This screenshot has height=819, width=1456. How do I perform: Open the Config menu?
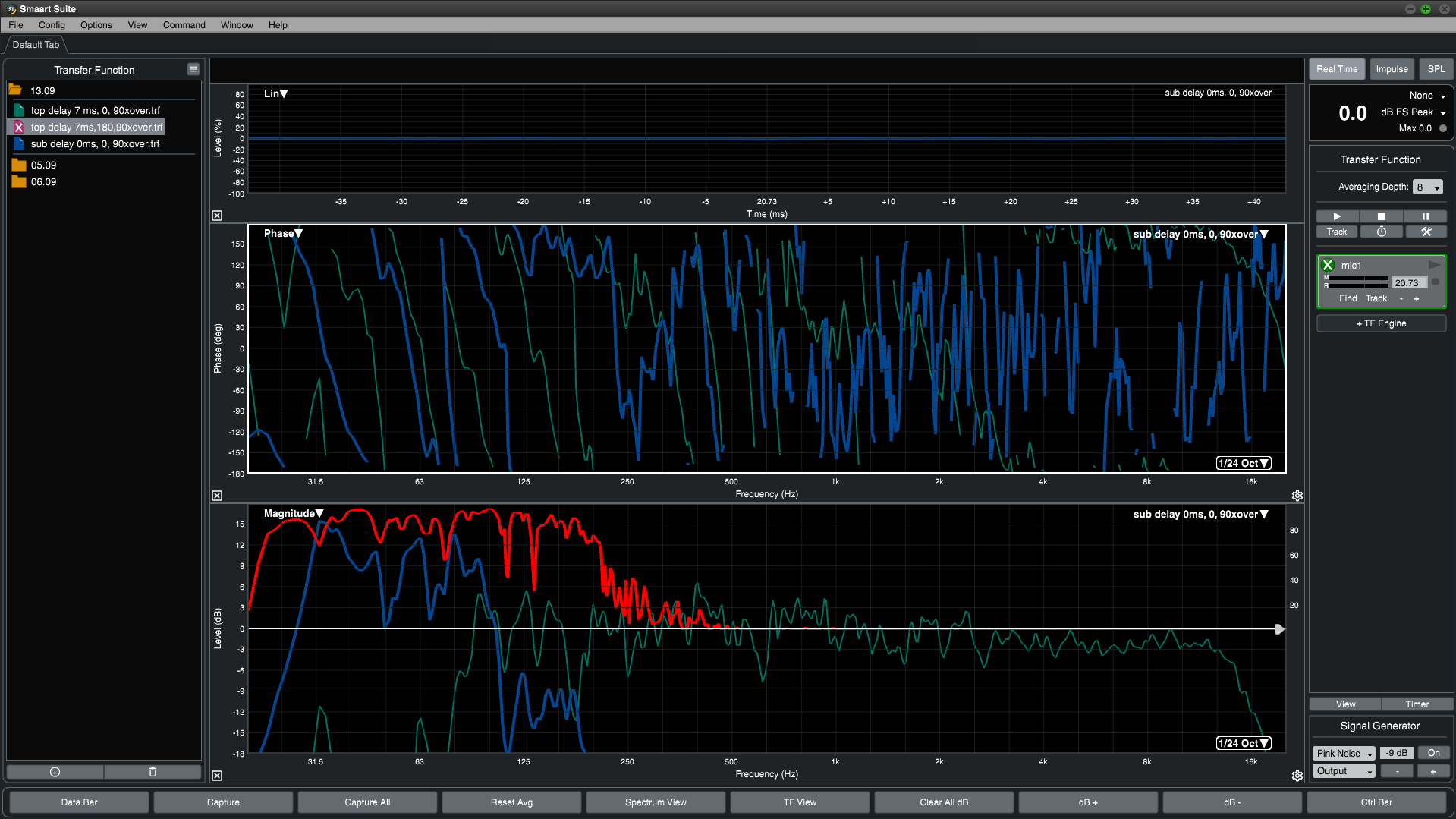[52, 25]
